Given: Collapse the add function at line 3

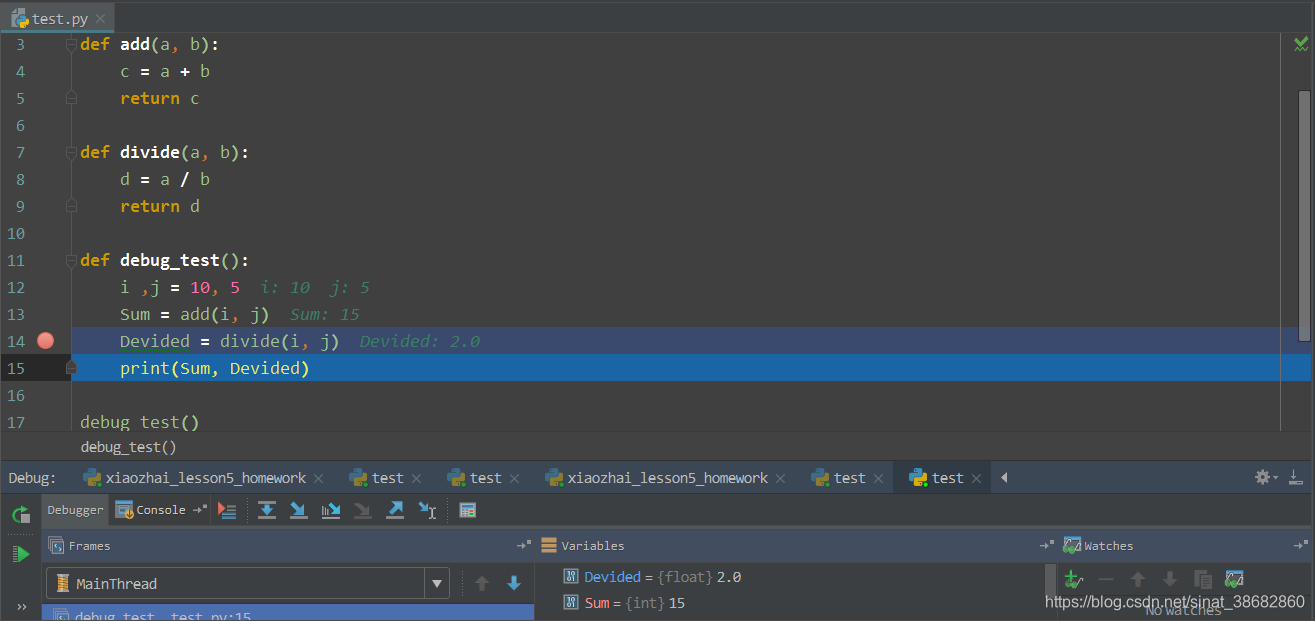Looking at the screenshot, I should click(70, 45).
